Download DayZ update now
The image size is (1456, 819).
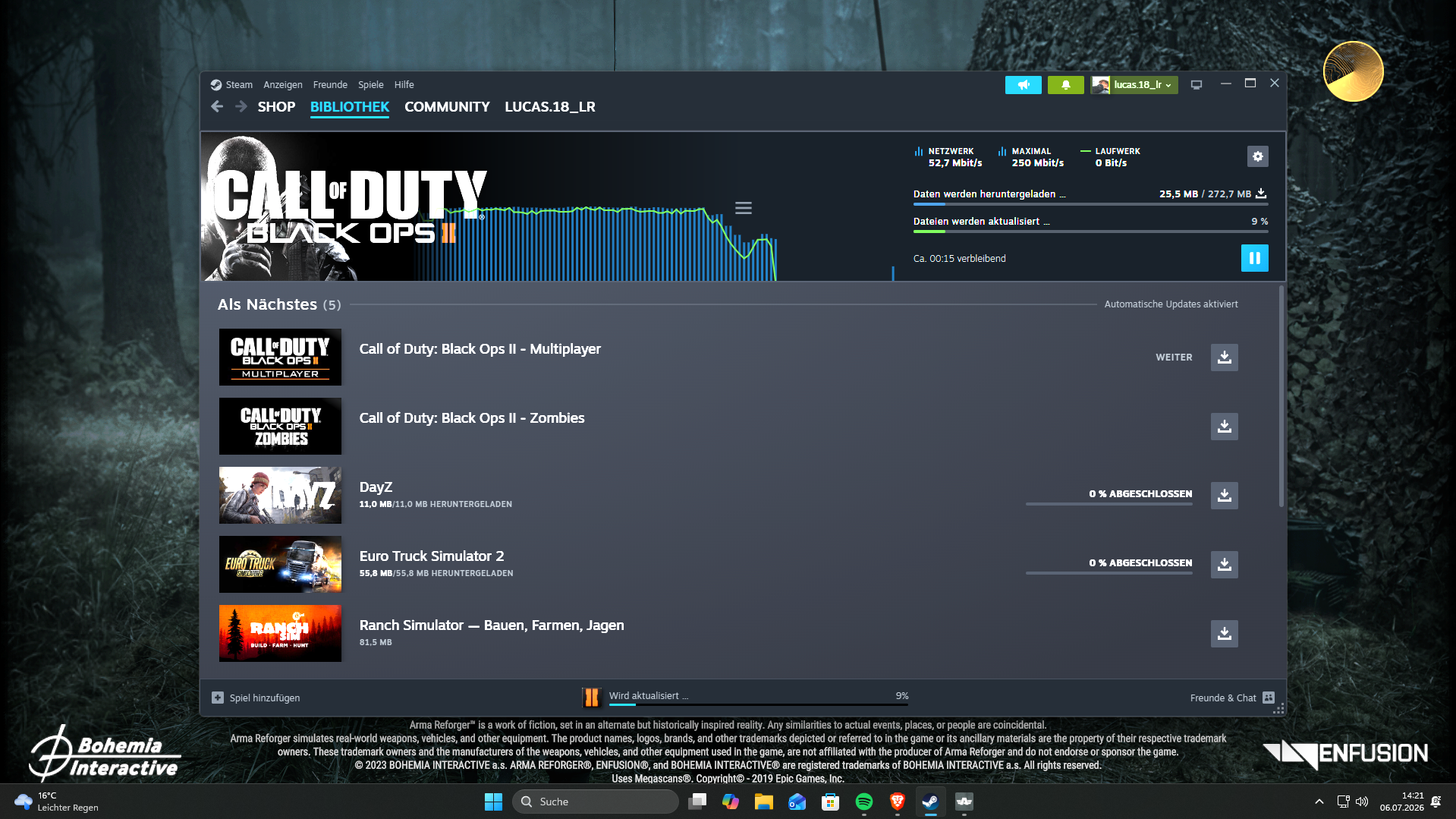click(x=1224, y=496)
